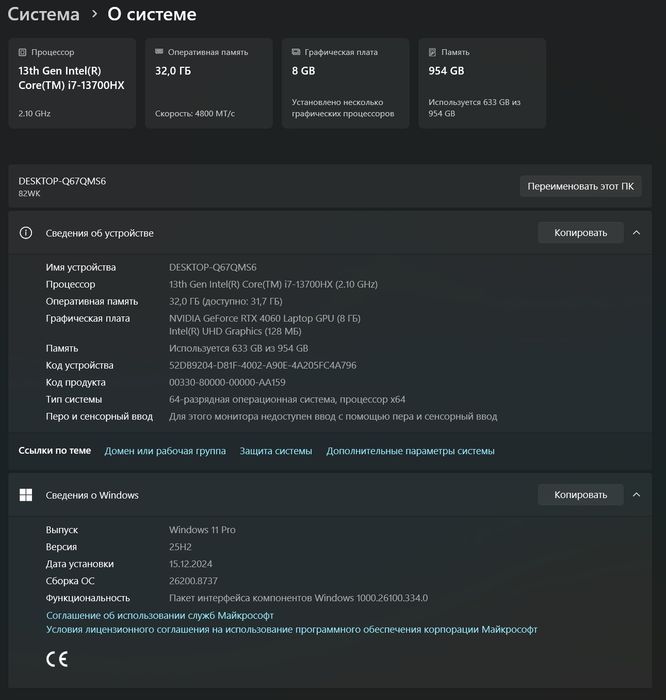The image size is (666, 700).
Task: Click product code 00330-80000-00000-AA159
Action: tap(227, 382)
